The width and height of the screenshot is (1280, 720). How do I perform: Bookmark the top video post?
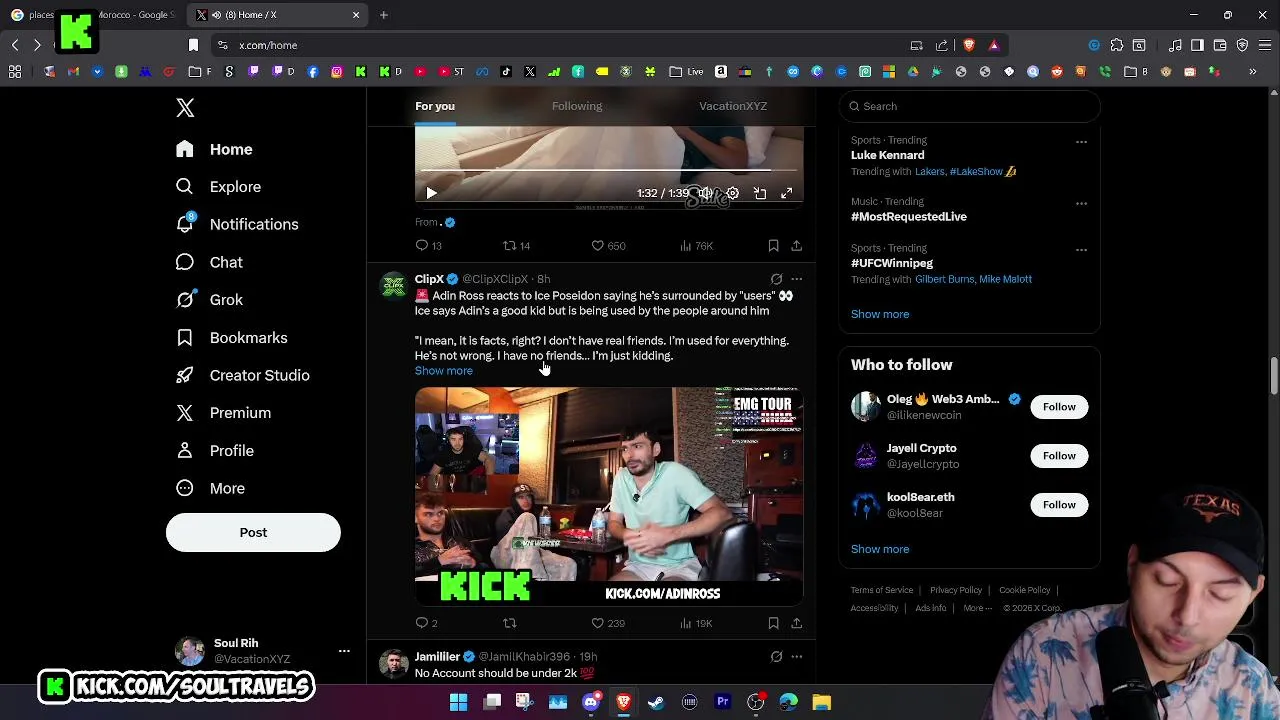tap(773, 245)
